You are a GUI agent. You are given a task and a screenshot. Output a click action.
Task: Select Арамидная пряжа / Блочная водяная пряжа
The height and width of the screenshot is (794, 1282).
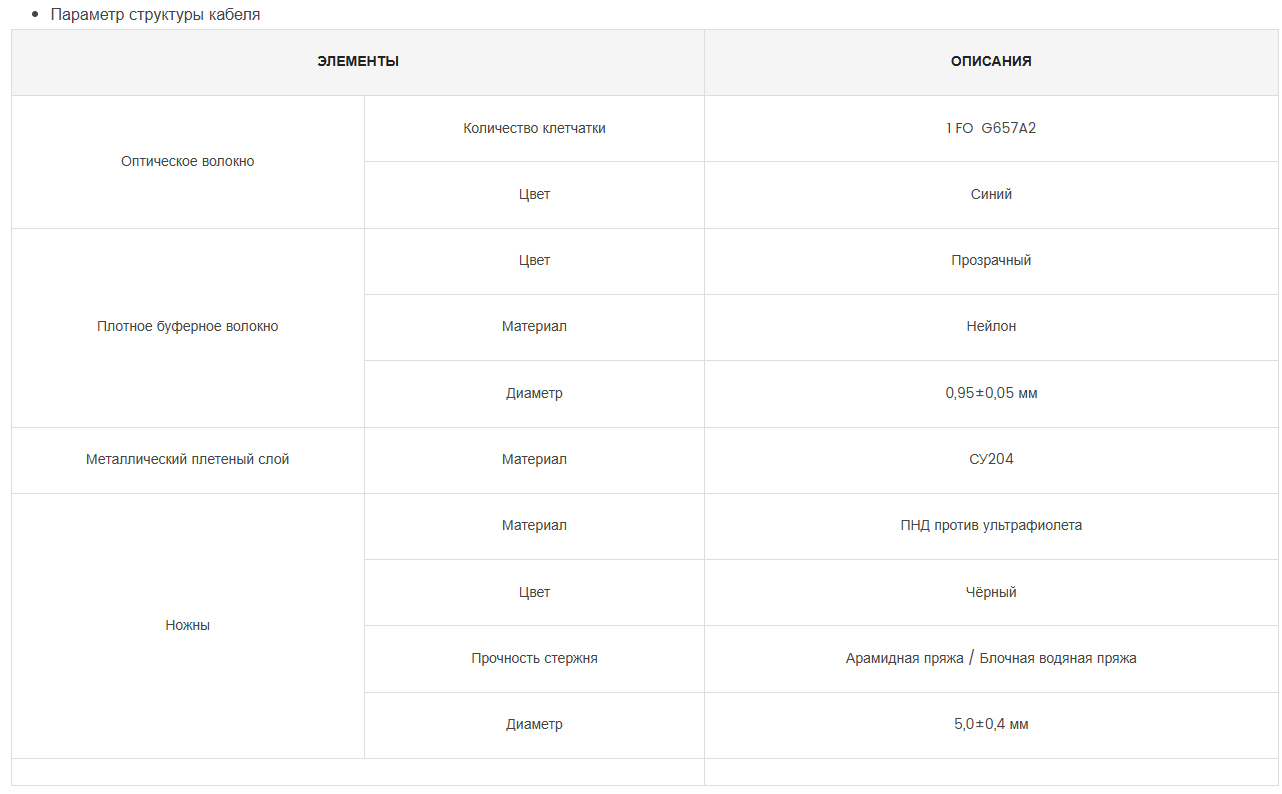click(991, 658)
